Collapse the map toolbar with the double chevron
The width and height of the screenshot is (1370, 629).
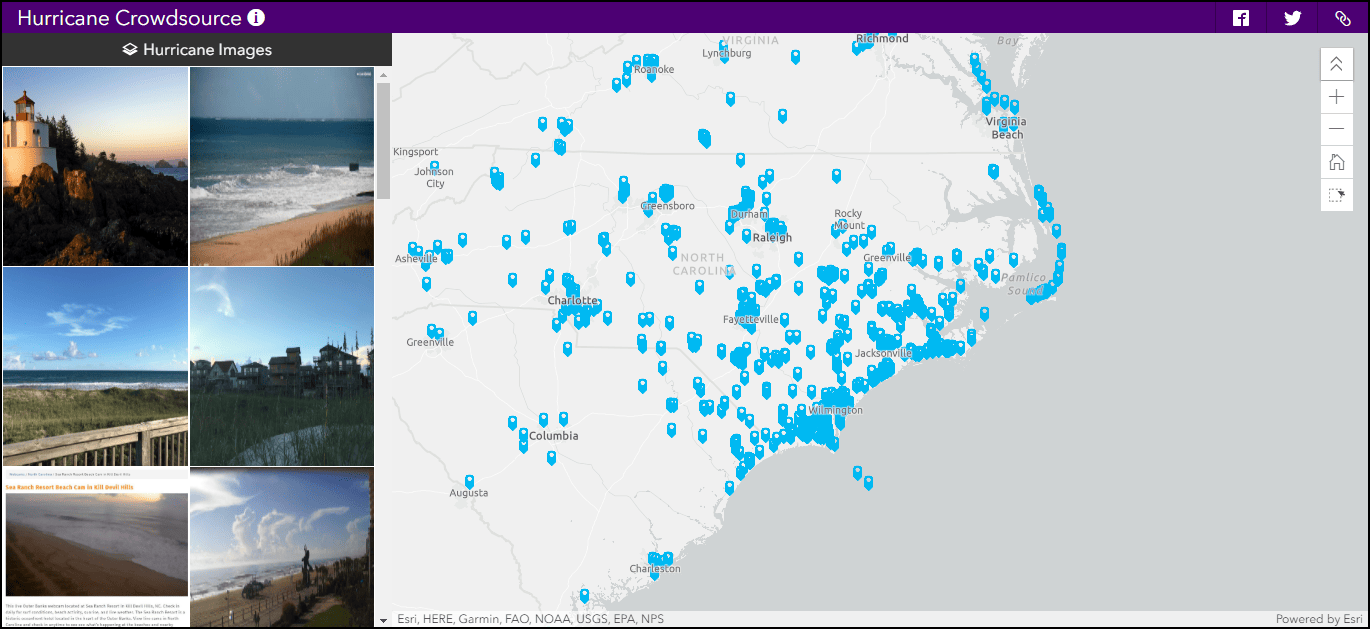[1336, 63]
